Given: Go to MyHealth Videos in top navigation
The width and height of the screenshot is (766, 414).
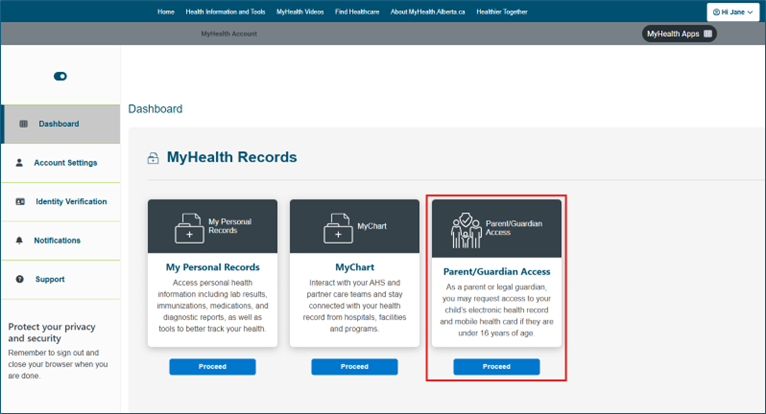Looking at the screenshot, I should (x=299, y=12).
